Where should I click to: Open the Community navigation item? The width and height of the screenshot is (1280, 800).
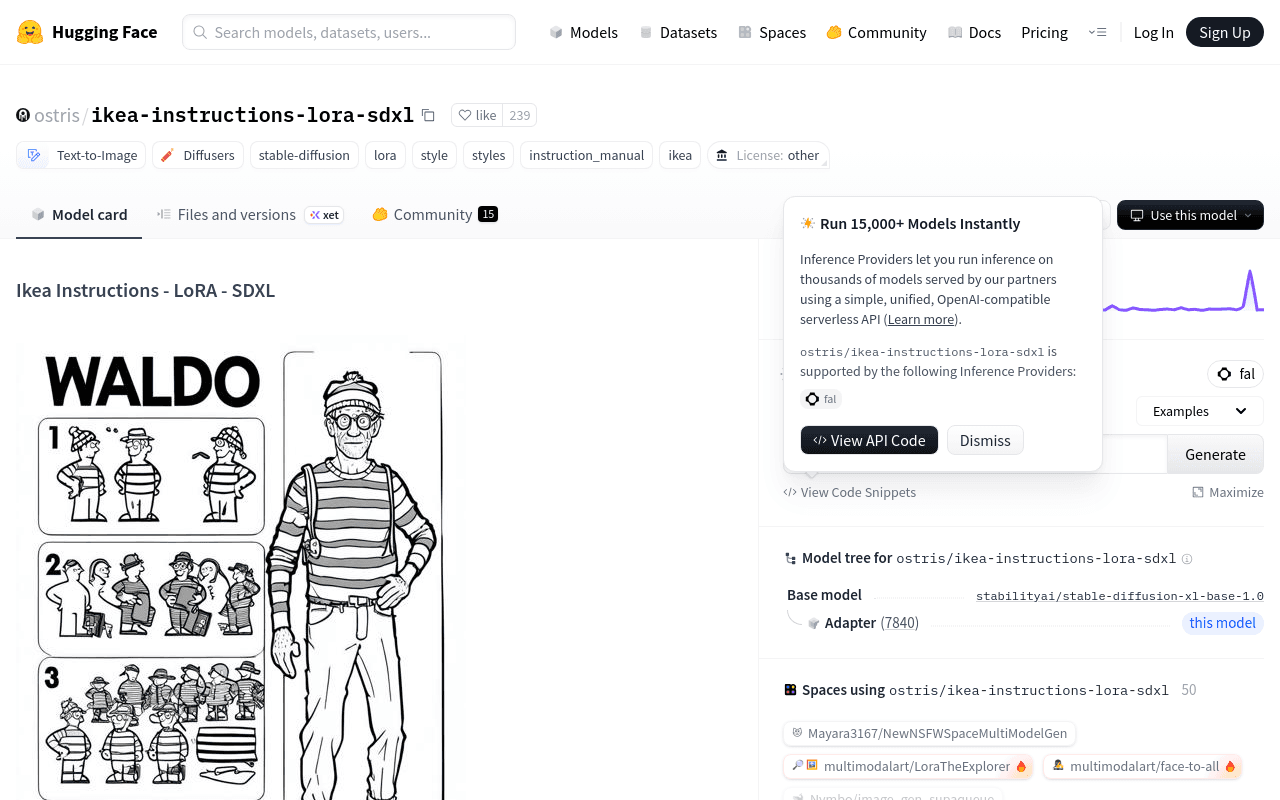click(x=876, y=32)
